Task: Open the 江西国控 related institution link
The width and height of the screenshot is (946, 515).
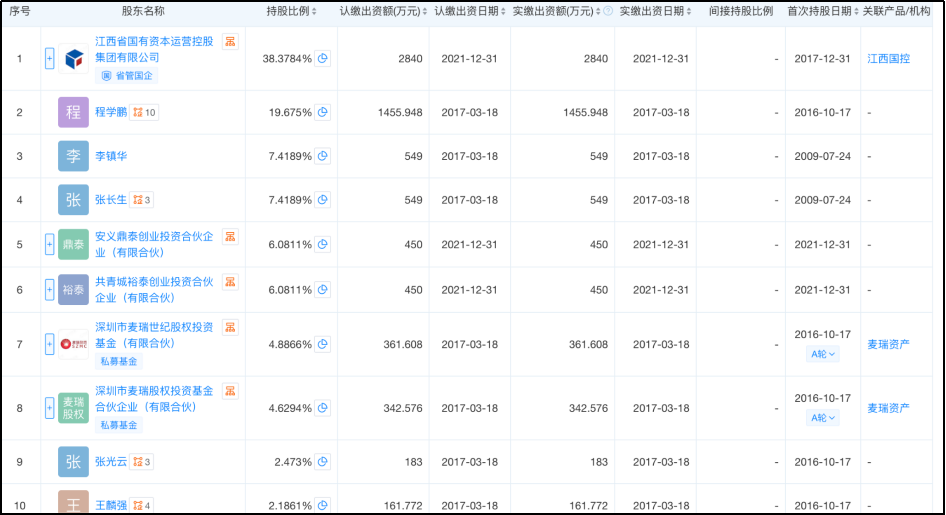Action: click(888, 59)
